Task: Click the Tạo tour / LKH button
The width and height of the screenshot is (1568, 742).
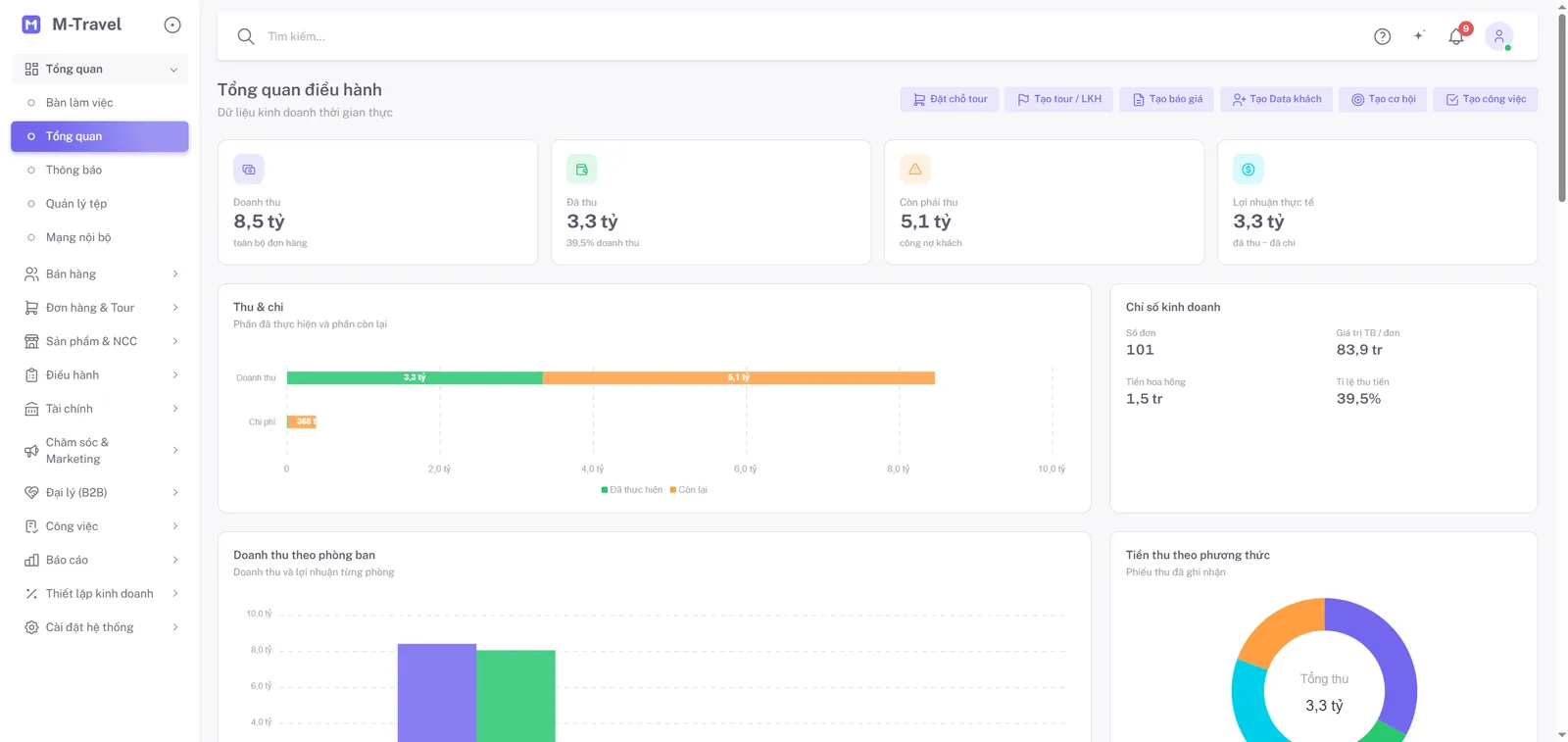Action: click(x=1058, y=99)
